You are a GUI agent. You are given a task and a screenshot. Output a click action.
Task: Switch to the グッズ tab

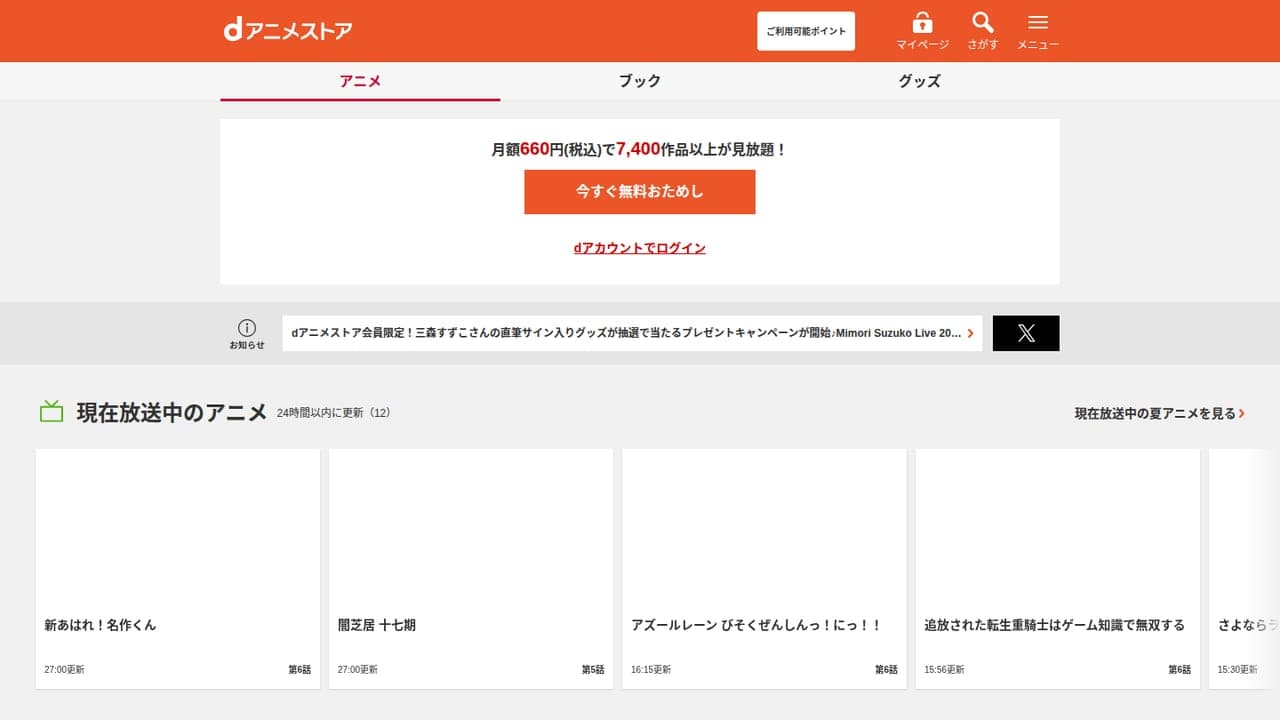(919, 81)
